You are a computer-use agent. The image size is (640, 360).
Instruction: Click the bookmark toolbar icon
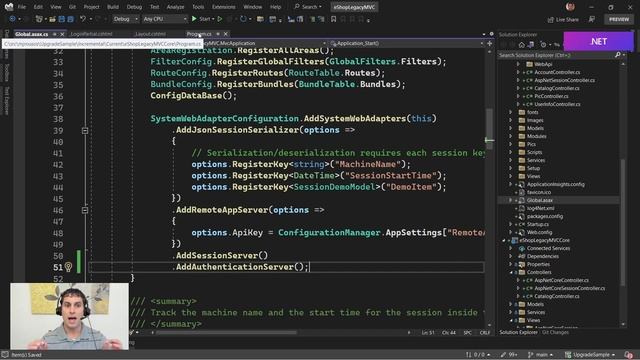(x=333, y=19)
